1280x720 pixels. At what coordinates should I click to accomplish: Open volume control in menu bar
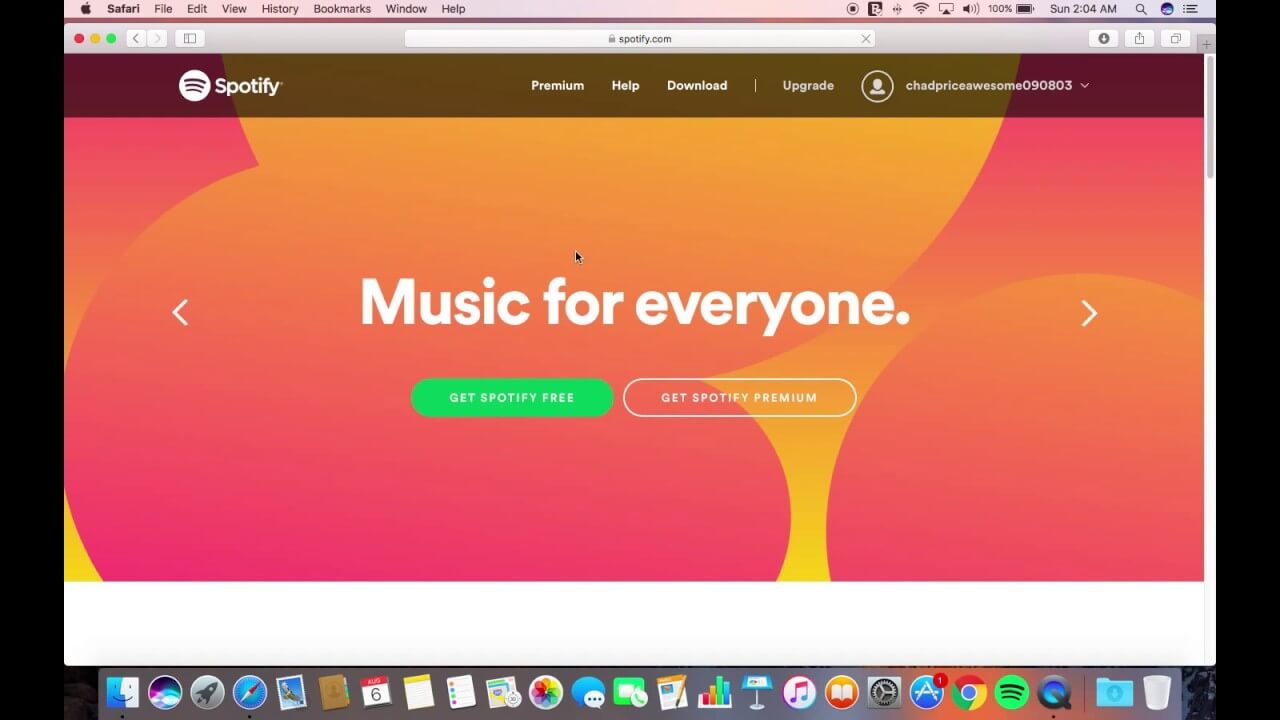(x=970, y=9)
